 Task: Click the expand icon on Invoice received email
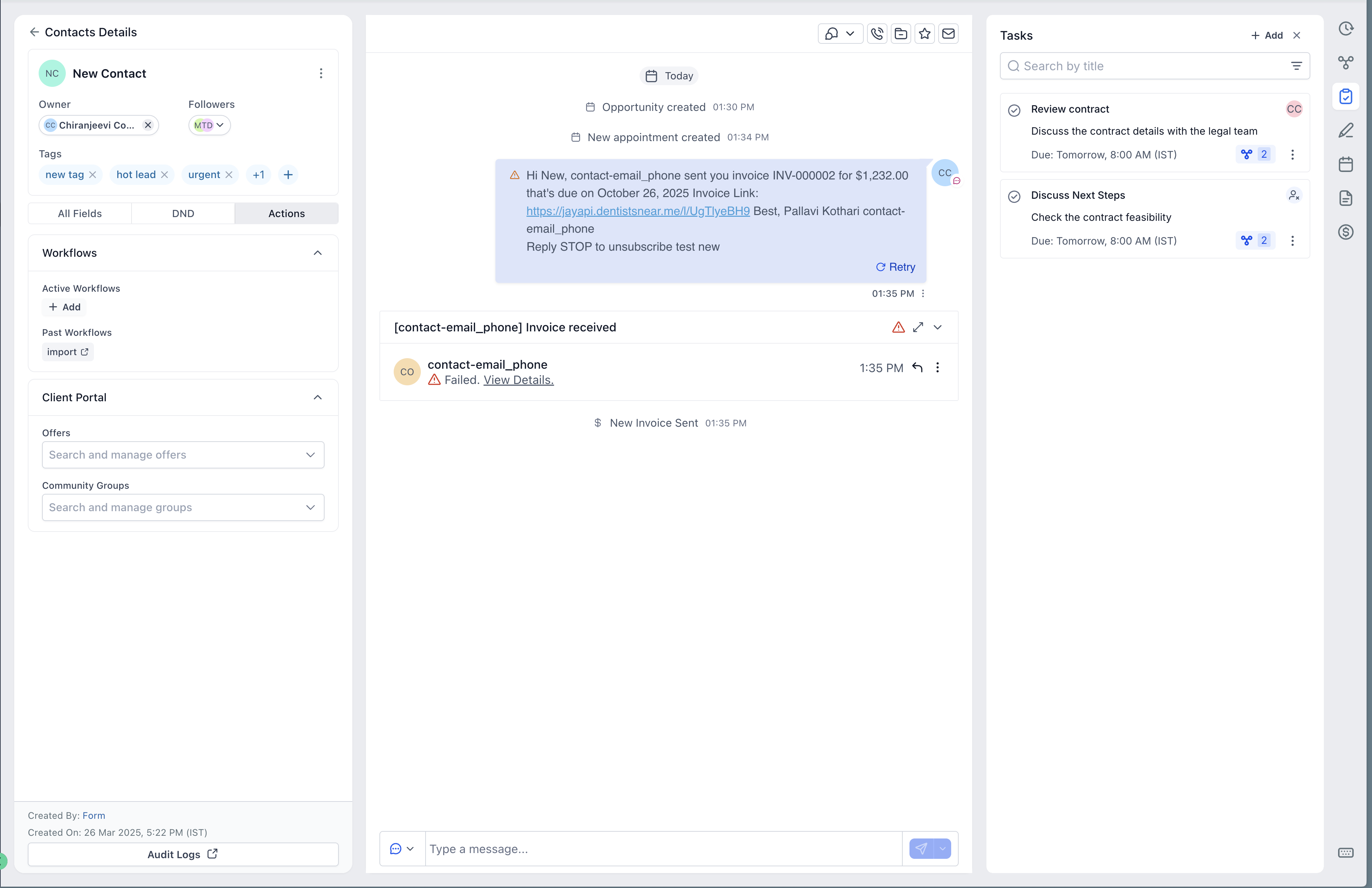pyautogui.click(x=918, y=327)
